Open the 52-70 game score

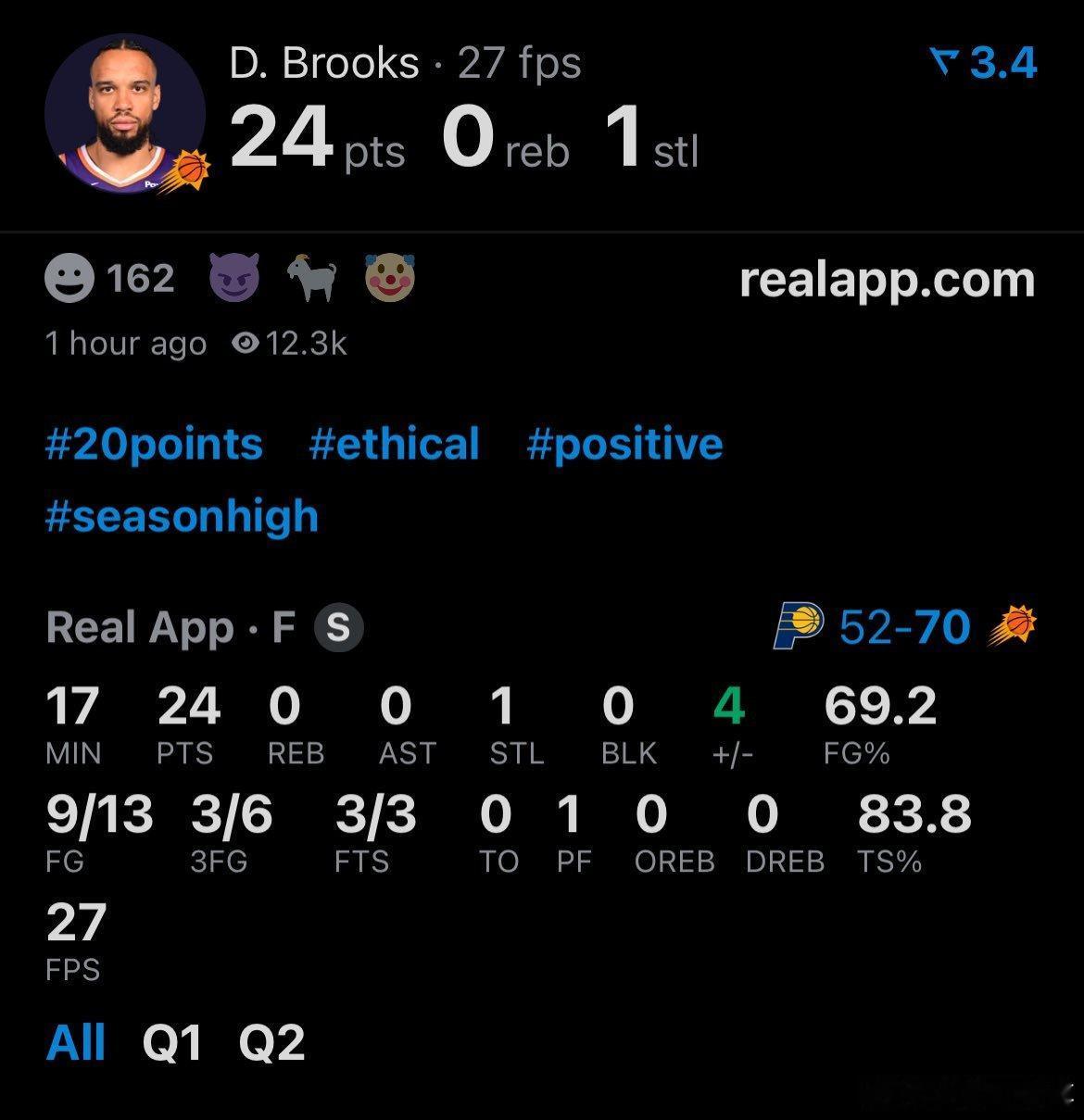click(904, 627)
